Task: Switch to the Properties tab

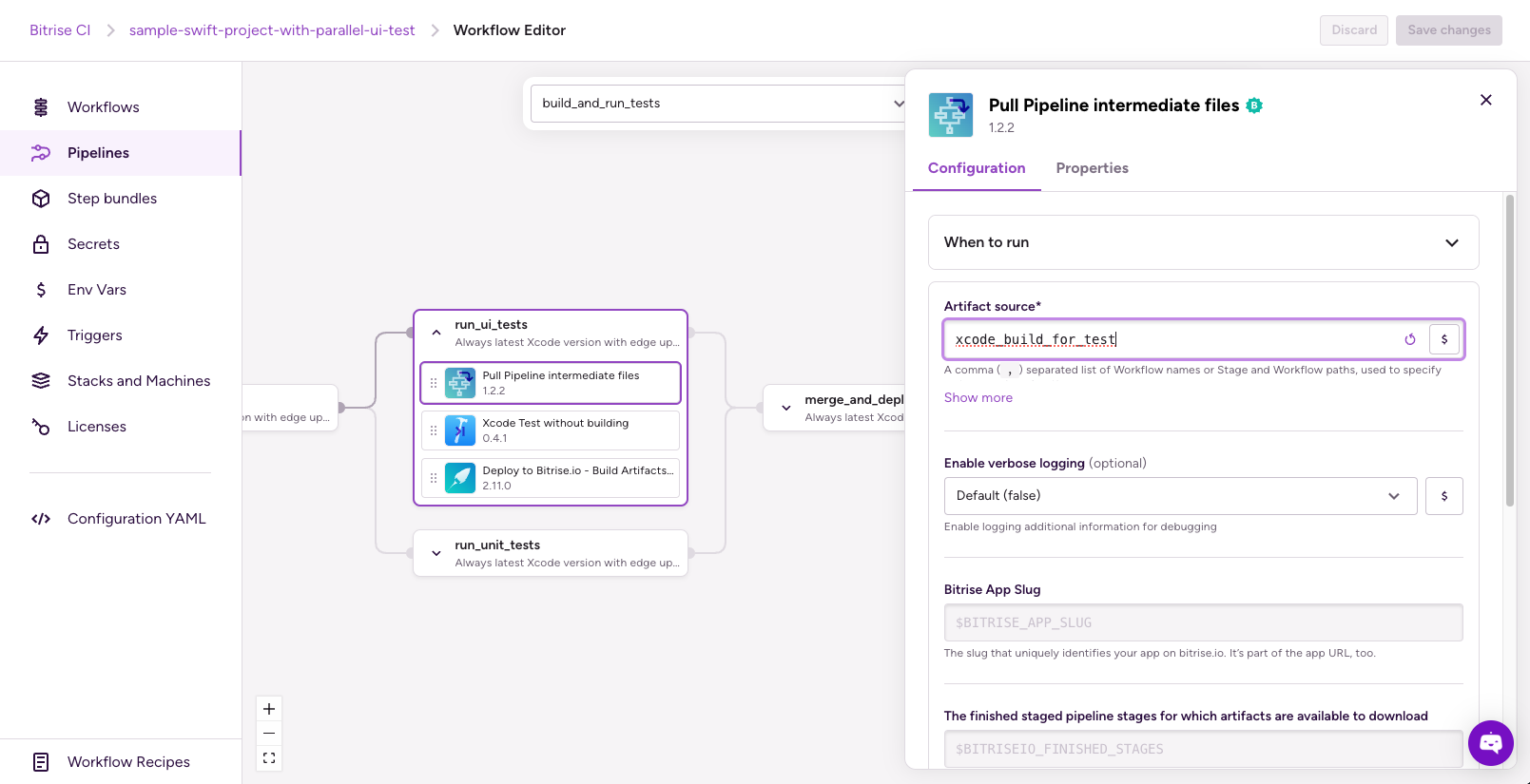Action: [1092, 168]
